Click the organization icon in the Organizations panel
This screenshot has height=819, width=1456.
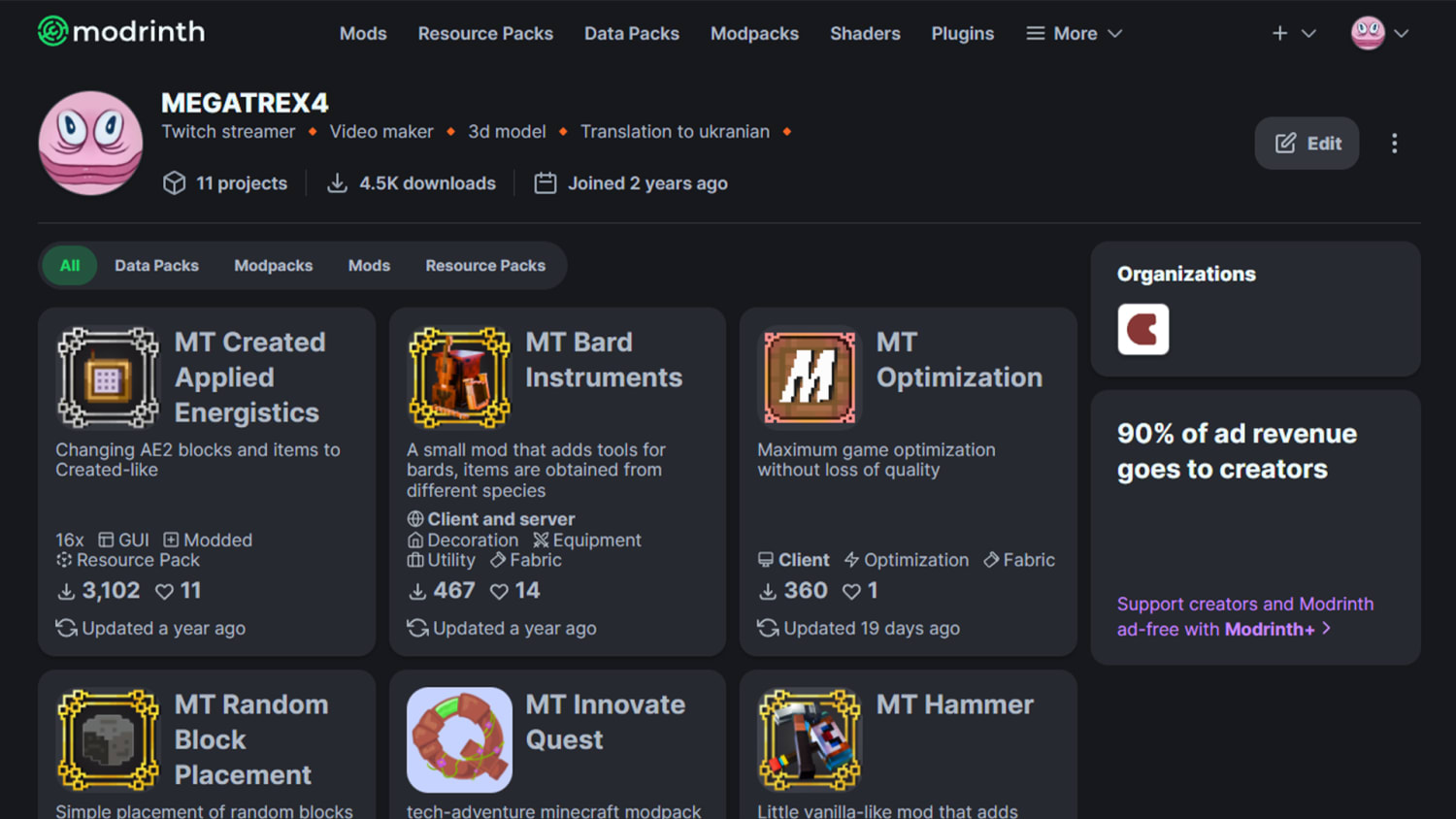click(x=1142, y=329)
